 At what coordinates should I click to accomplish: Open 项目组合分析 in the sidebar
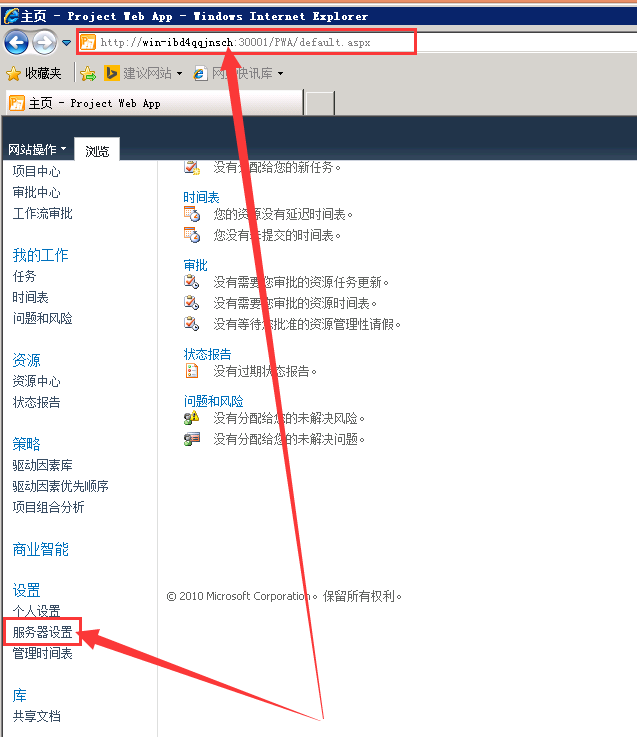[x=48, y=507]
